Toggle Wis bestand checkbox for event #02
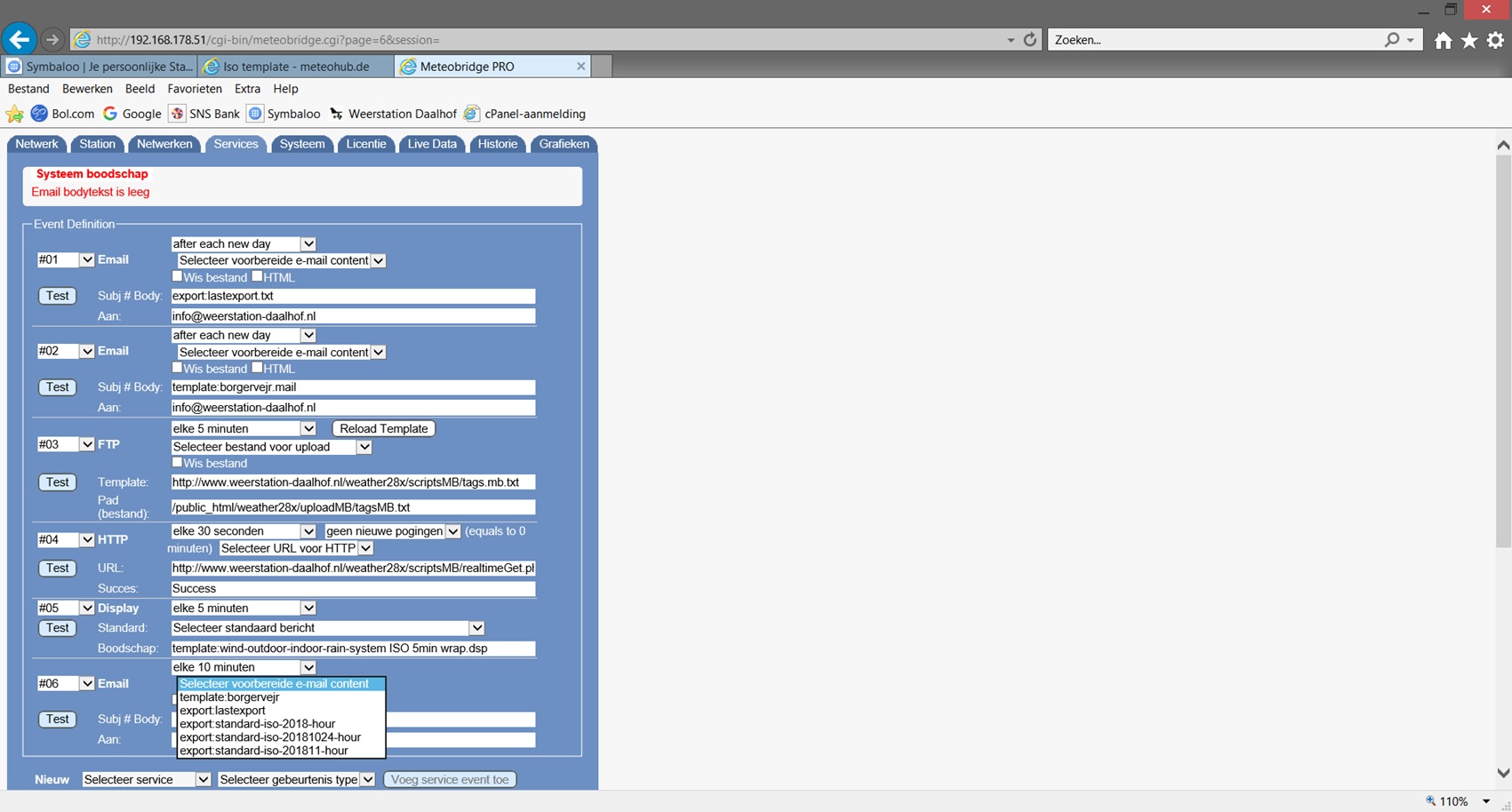This screenshot has width=1512, height=812. click(177, 368)
